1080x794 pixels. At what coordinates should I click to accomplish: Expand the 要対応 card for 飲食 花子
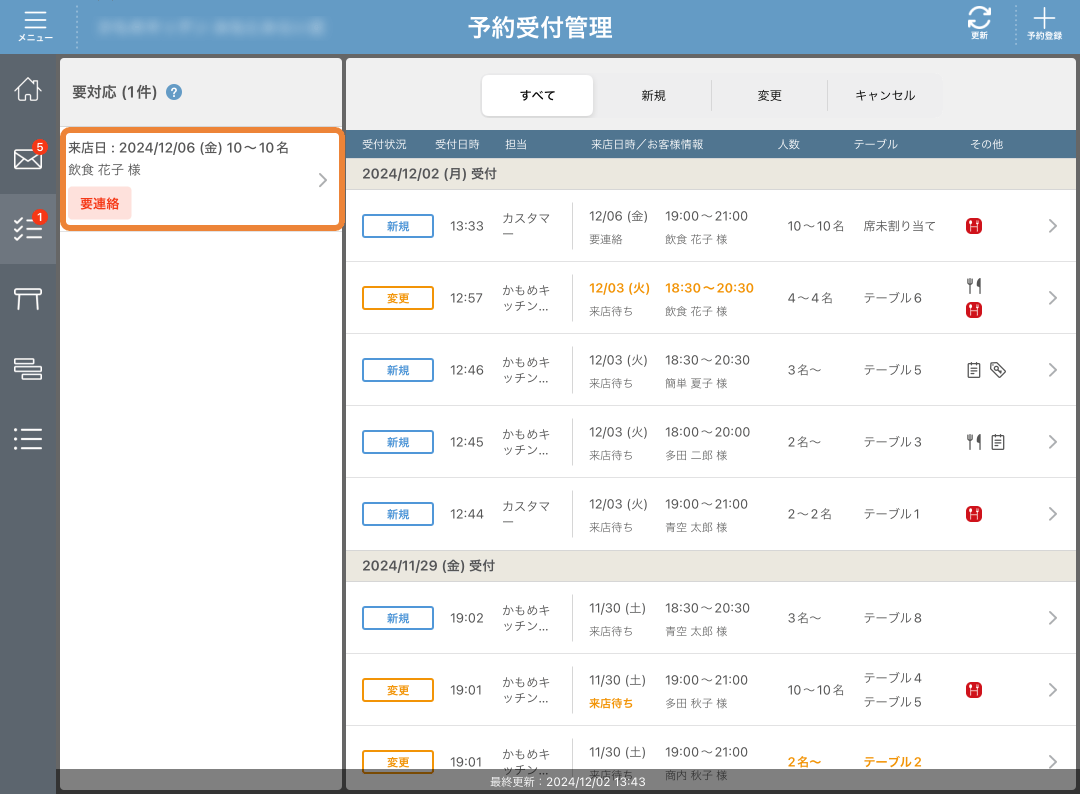point(202,178)
